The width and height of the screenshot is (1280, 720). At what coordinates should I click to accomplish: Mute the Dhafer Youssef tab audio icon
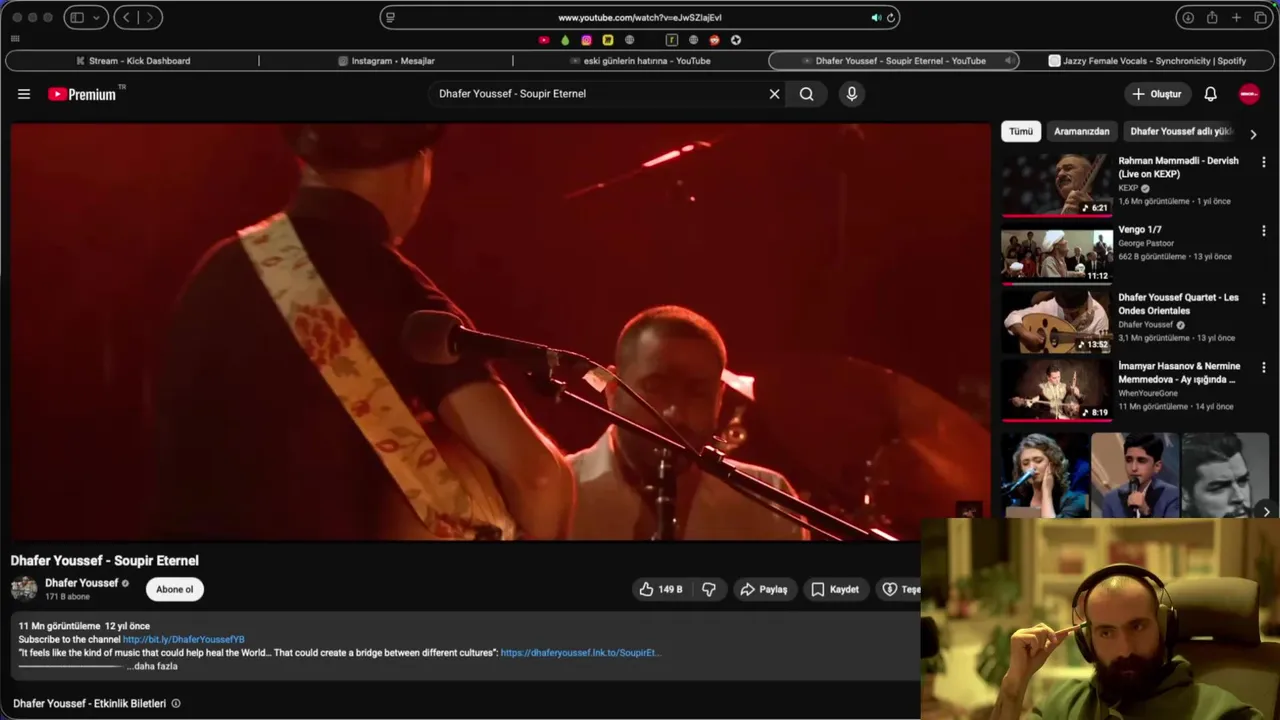pyautogui.click(x=1008, y=61)
